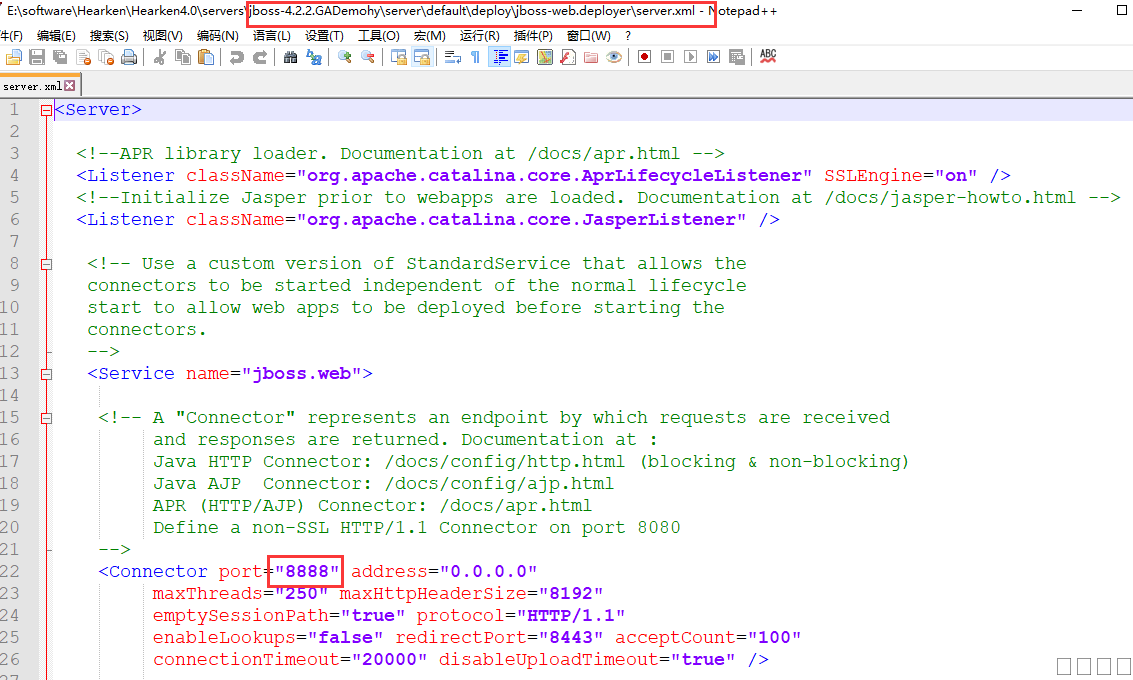Toggle the indent guide toolbar button
Screen dimensions: 1133x680
click(499, 58)
